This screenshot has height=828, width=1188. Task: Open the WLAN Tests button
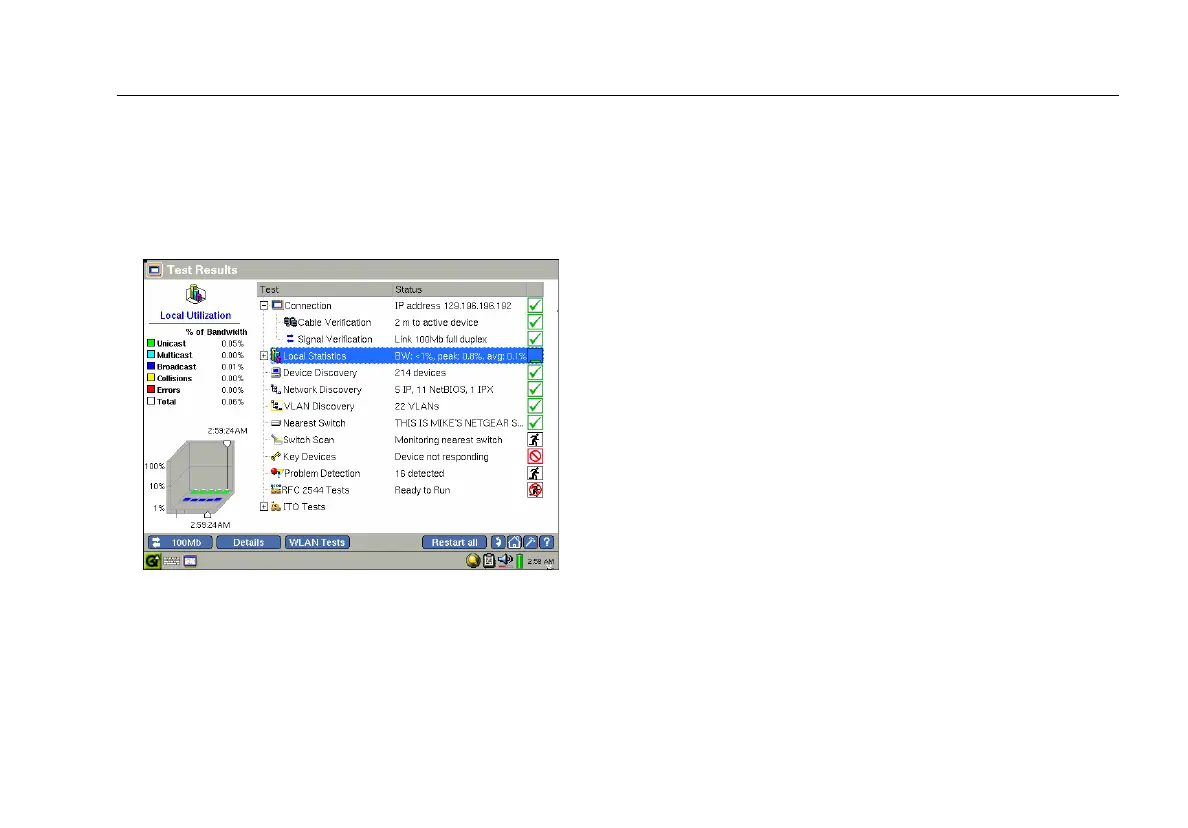(x=317, y=542)
